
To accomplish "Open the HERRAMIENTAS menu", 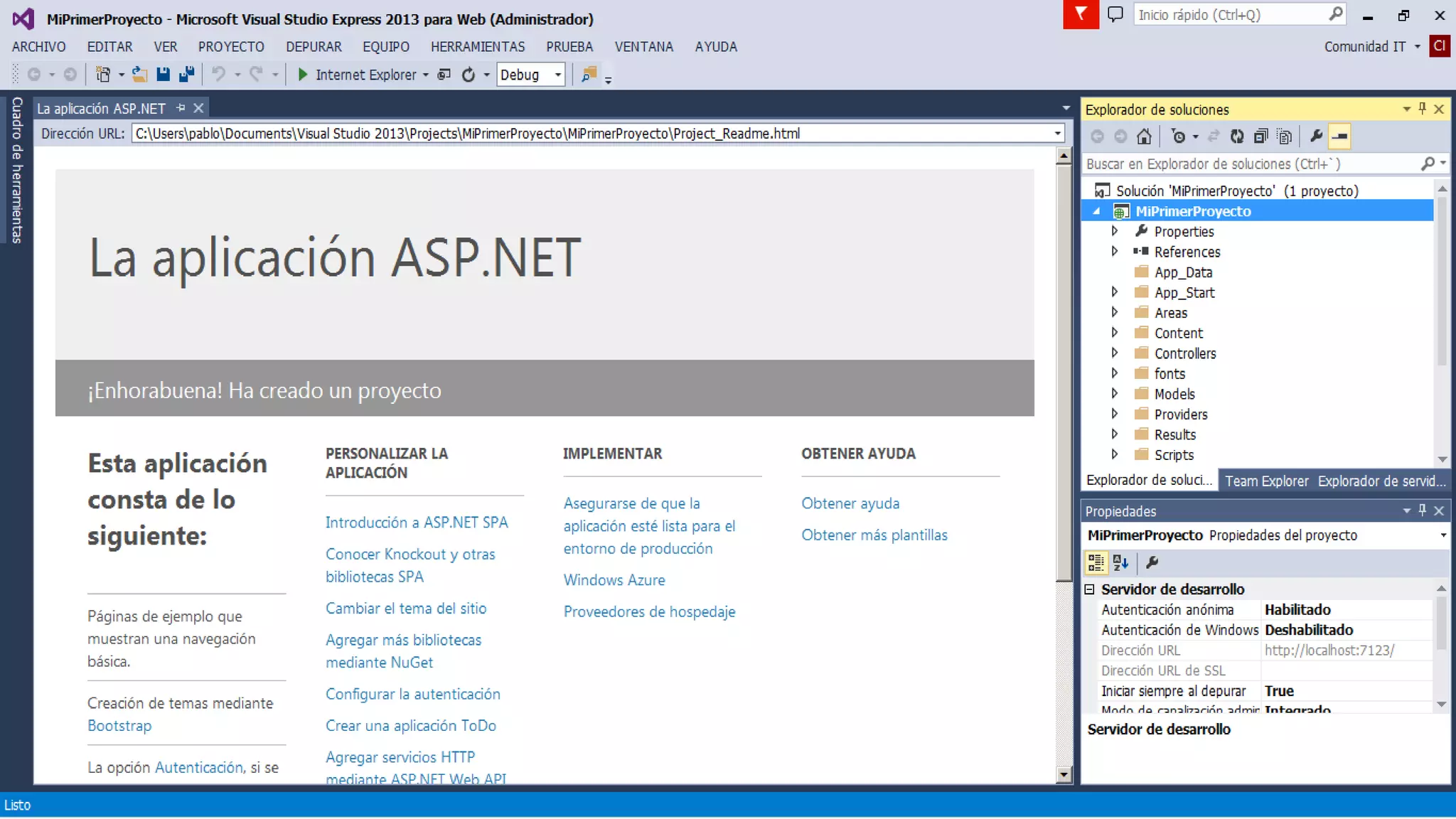I will (477, 47).
